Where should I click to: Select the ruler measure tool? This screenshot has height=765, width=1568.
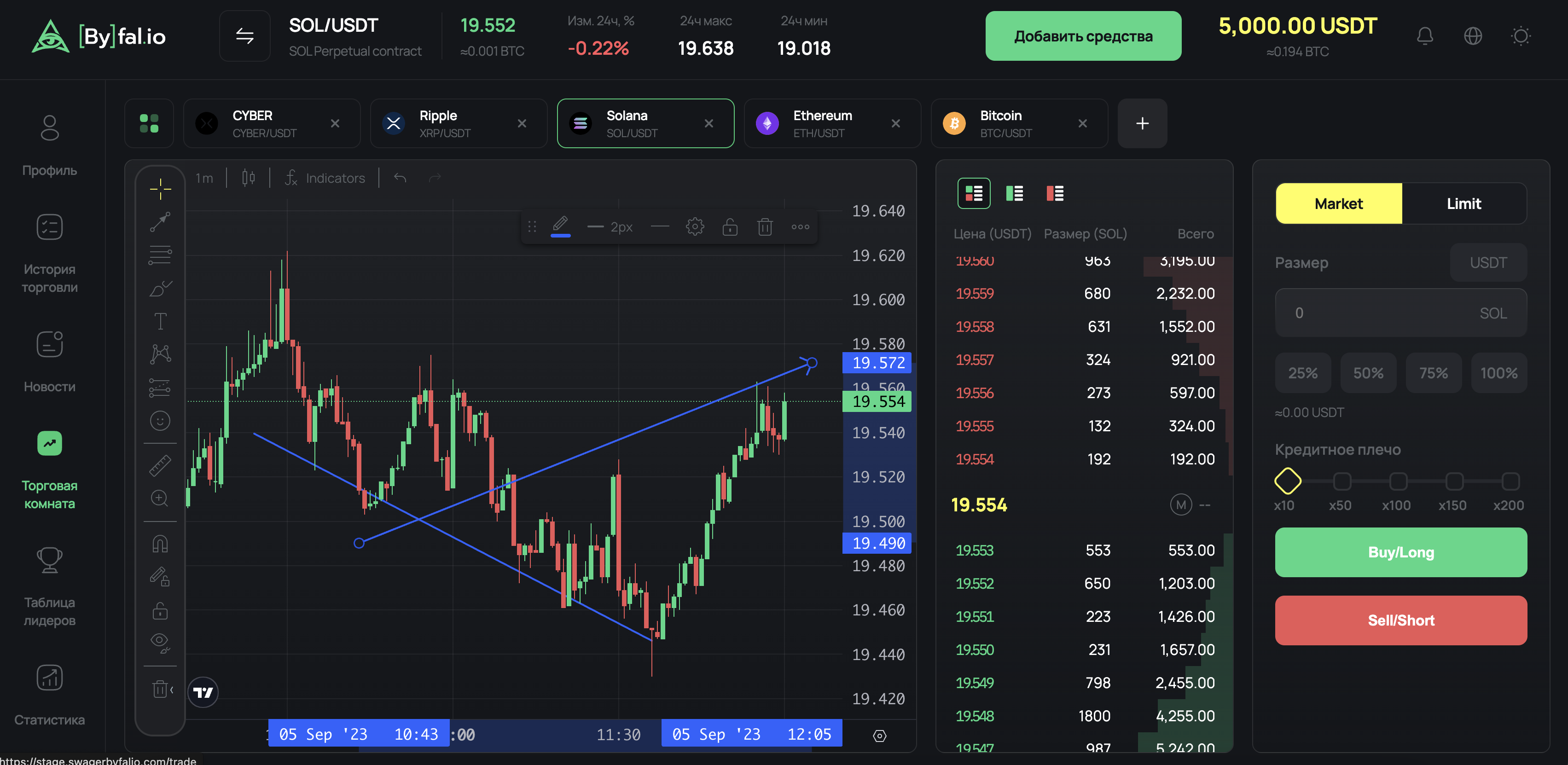pyautogui.click(x=160, y=465)
